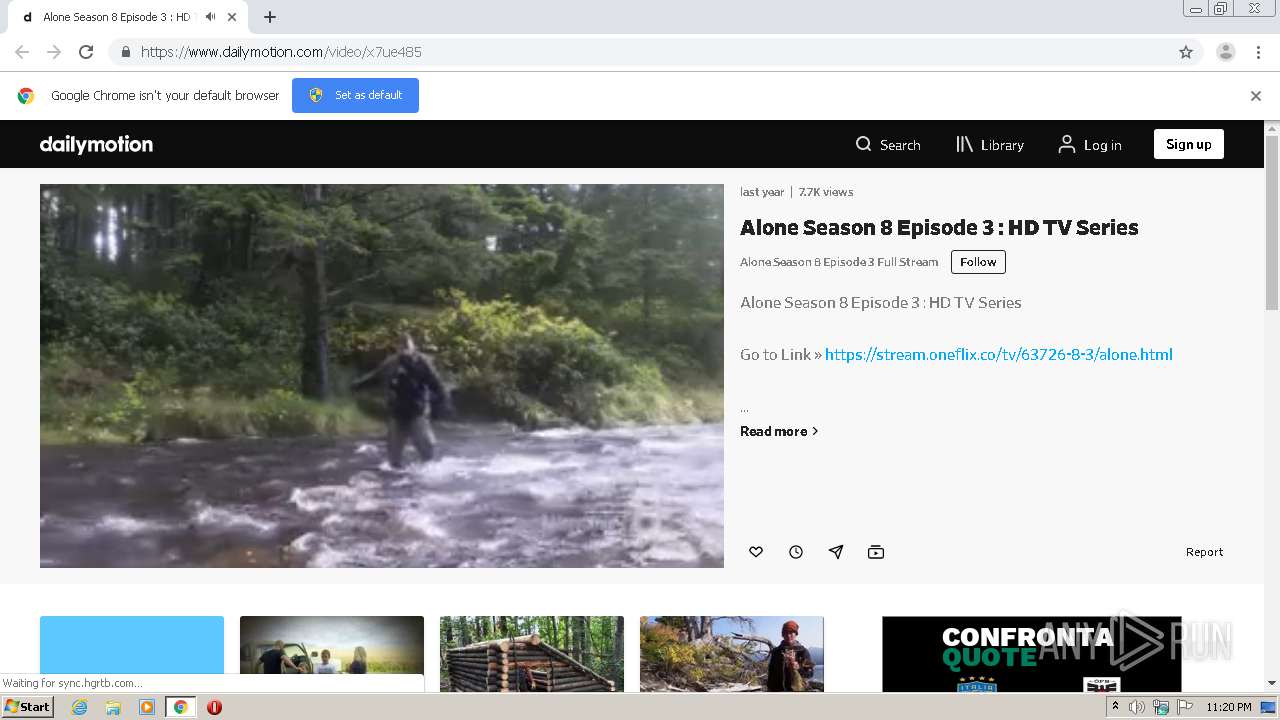Screen dimensions: 1280x720
Task: Click the page vertical scrollbar thumb
Action: coord(1272,222)
